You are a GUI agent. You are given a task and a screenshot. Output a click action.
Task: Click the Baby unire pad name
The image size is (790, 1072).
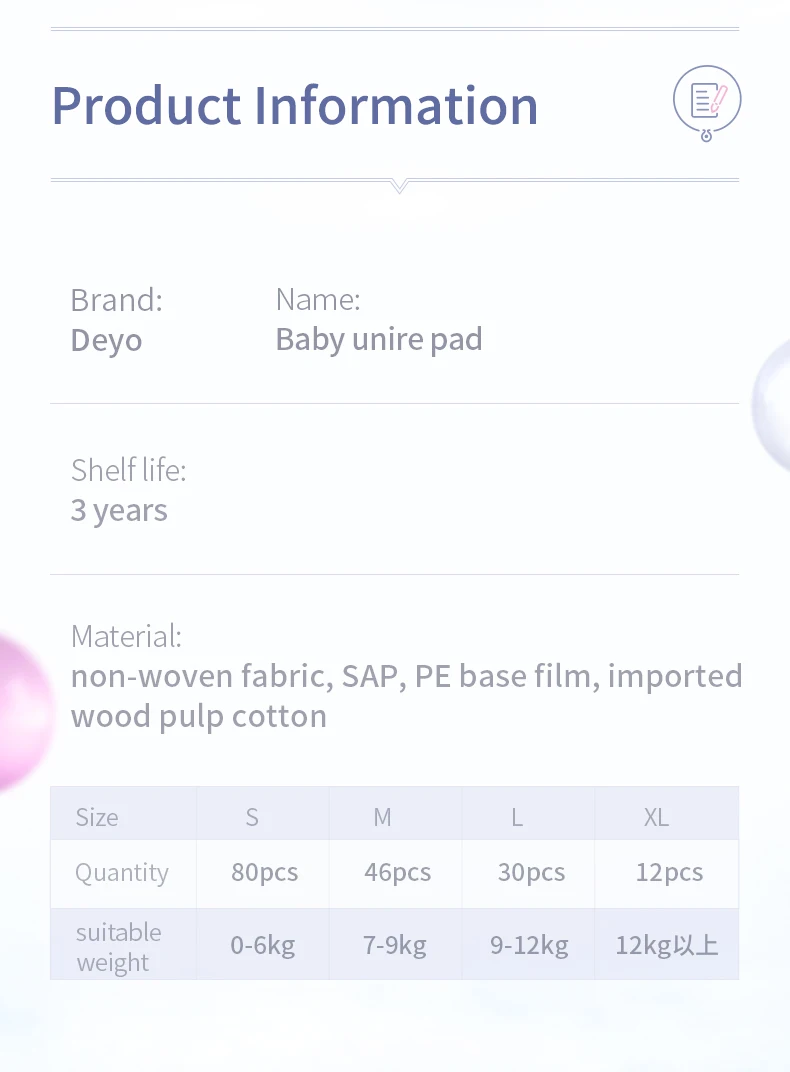(379, 339)
